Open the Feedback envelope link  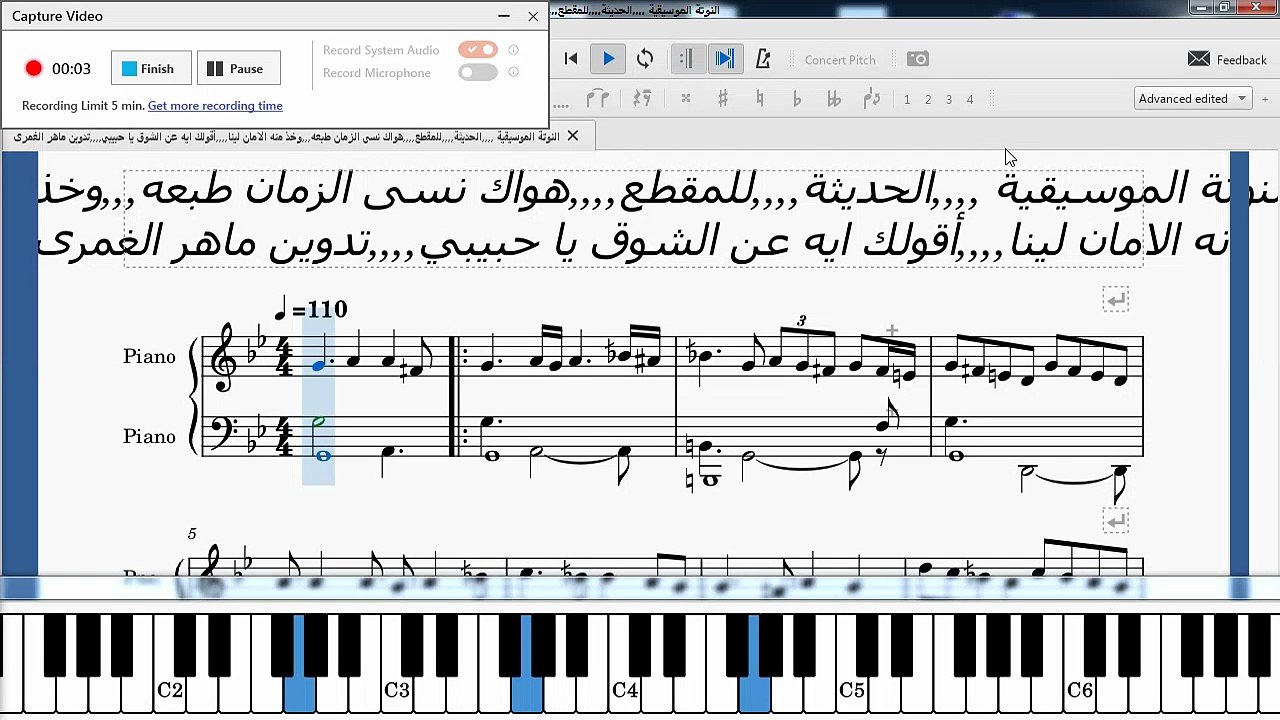pos(1227,60)
